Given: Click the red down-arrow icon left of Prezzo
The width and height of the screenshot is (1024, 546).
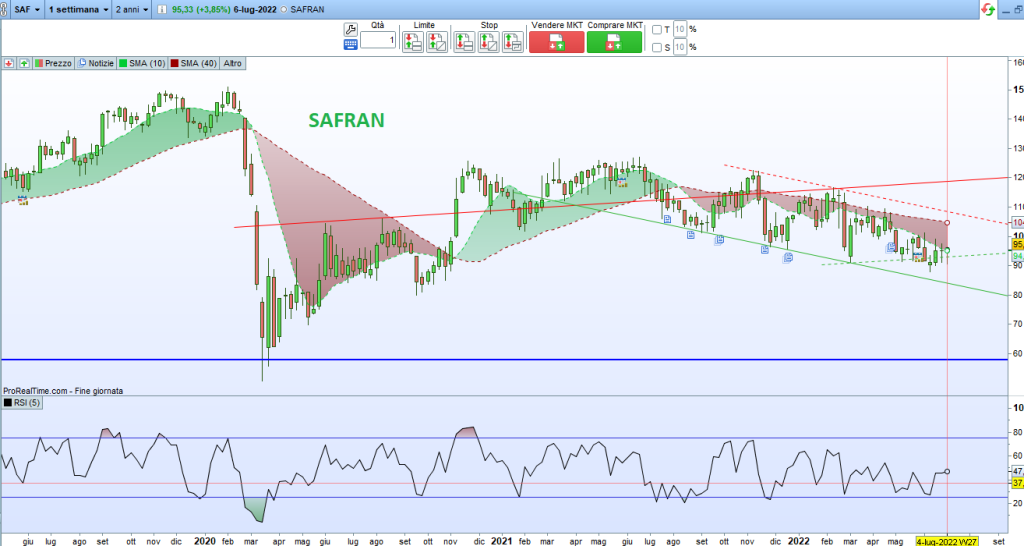Looking at the screenshot, I should pos(9,63).
